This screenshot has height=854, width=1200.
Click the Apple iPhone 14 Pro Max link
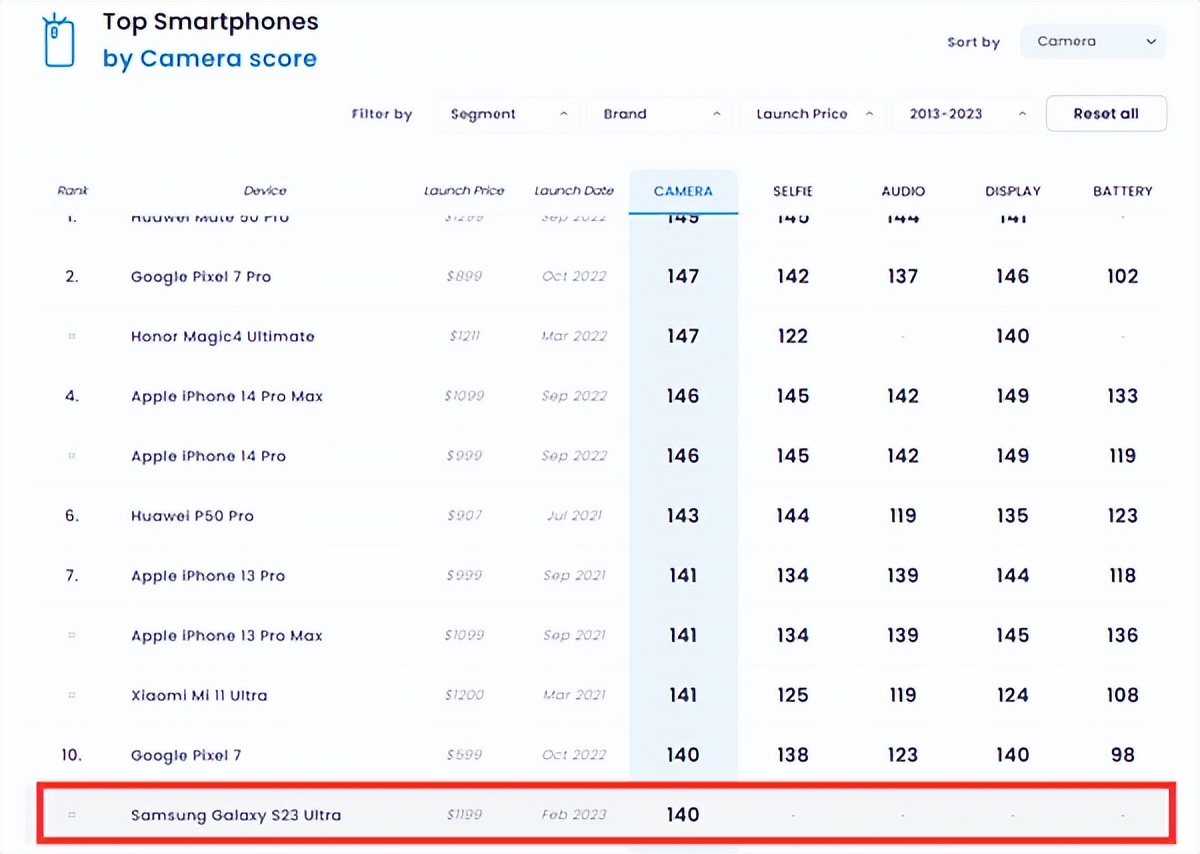227,397
